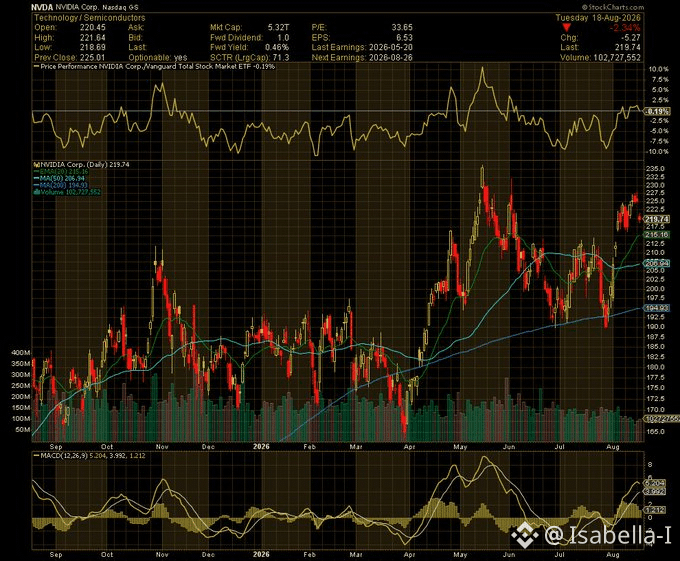Click the -0.19% tag on the performance axis
This screenshot has height=561, width=680.
pos(657,111)
